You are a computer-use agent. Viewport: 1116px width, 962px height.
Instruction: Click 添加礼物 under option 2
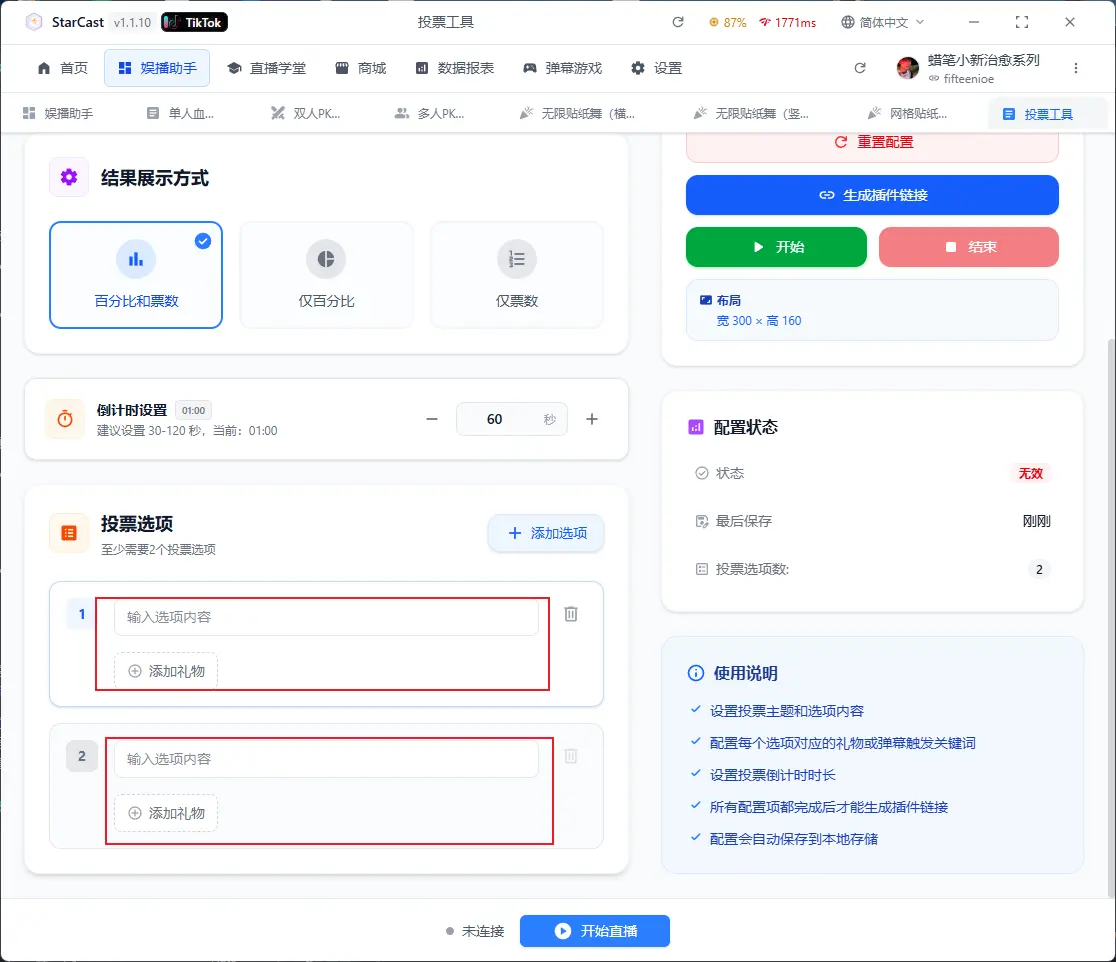coord(166,813)
